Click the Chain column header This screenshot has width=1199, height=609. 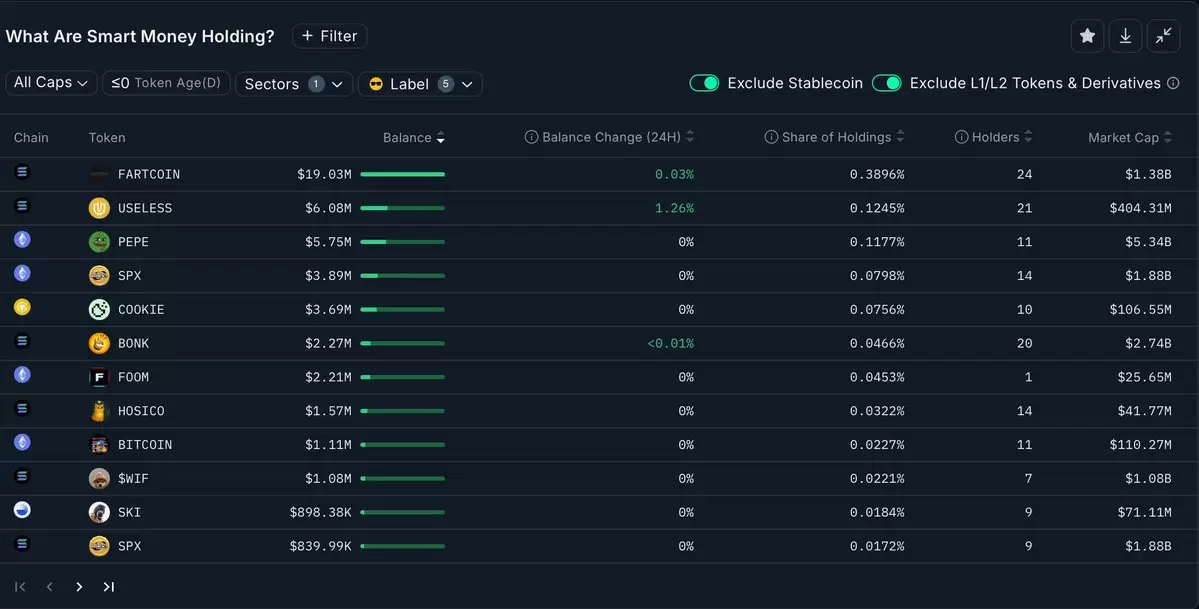coord(31,138)
